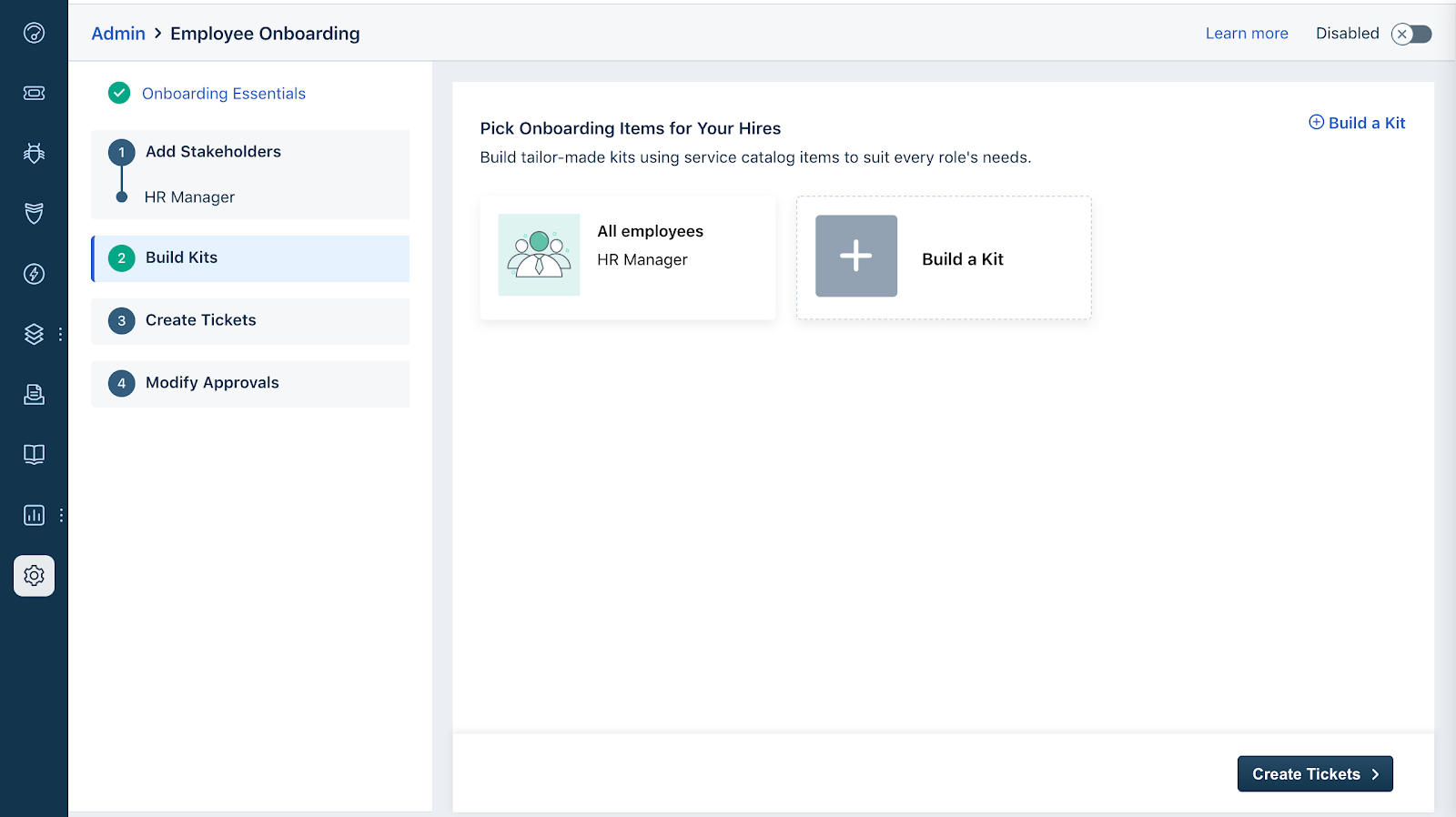The image size is (1456, 817).
Task: Open the Releases lightning icon in sidebar
Action: (x=34, y=274)
